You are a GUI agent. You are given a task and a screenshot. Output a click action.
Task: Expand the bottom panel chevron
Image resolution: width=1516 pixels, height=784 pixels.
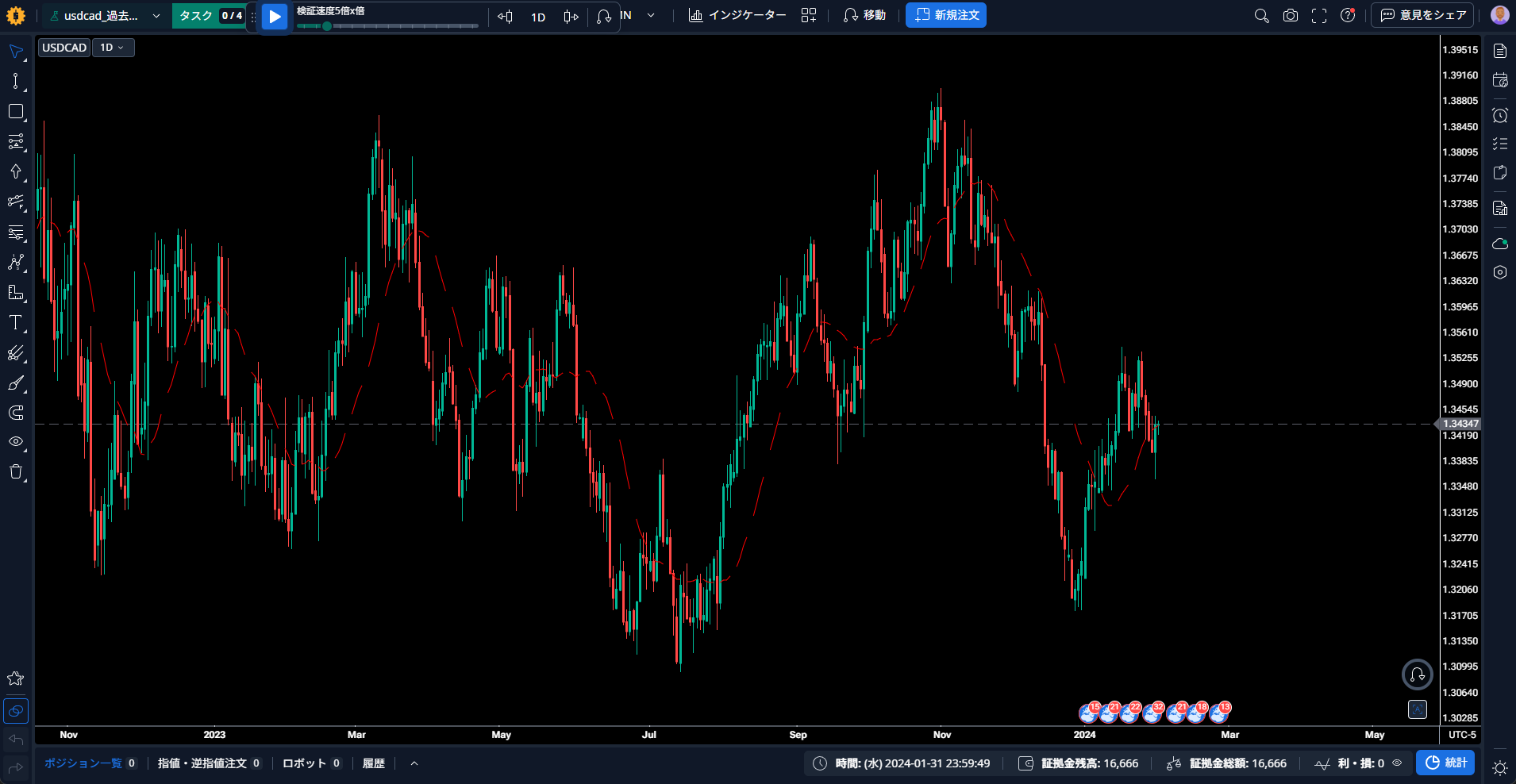[414, 763]
